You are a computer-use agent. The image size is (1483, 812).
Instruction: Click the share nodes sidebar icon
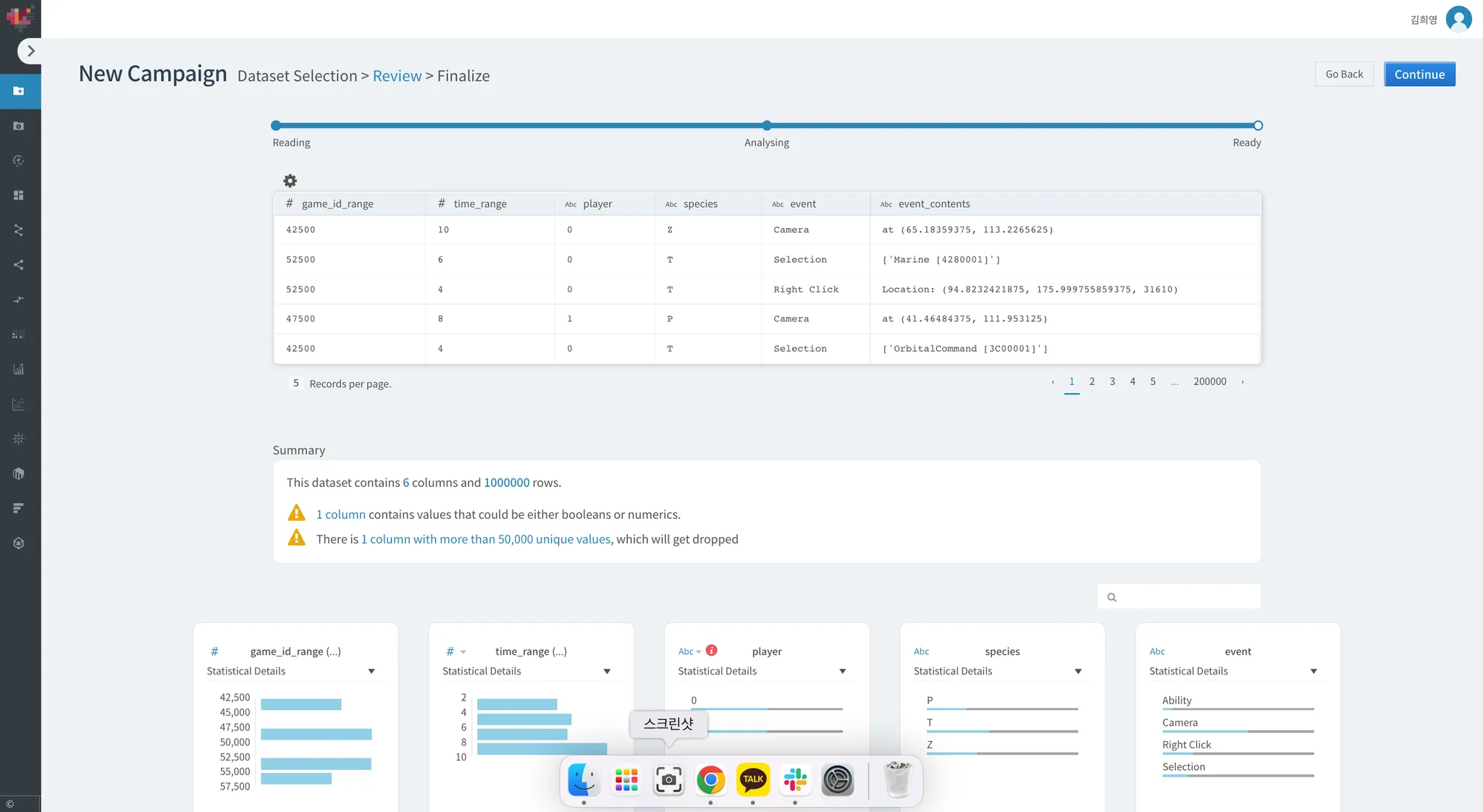coord(19,265)
